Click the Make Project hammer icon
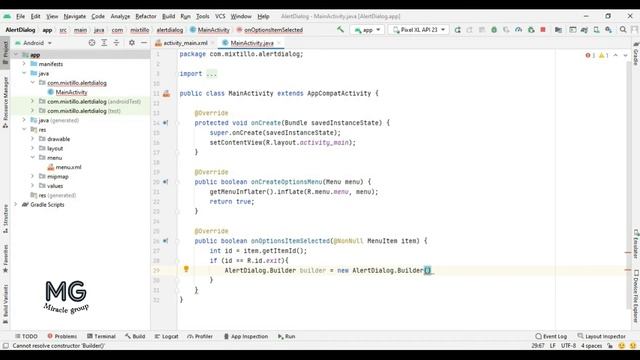The width and height of the screenshot is (640, 360). click(x=340, y=29)
